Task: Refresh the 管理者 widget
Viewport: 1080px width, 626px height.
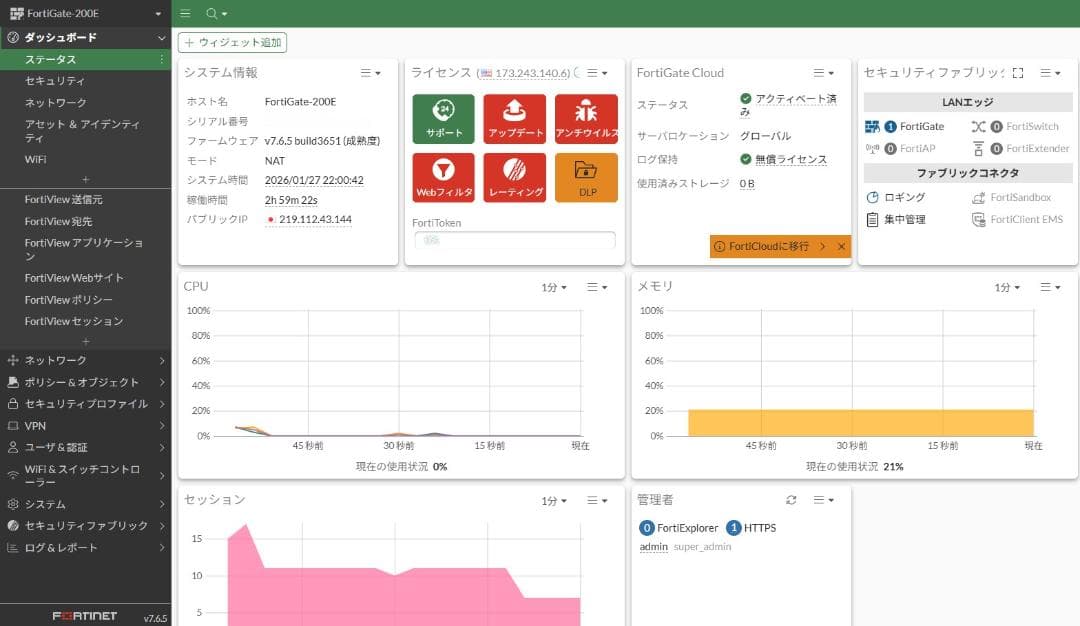Action: (791, 500)
